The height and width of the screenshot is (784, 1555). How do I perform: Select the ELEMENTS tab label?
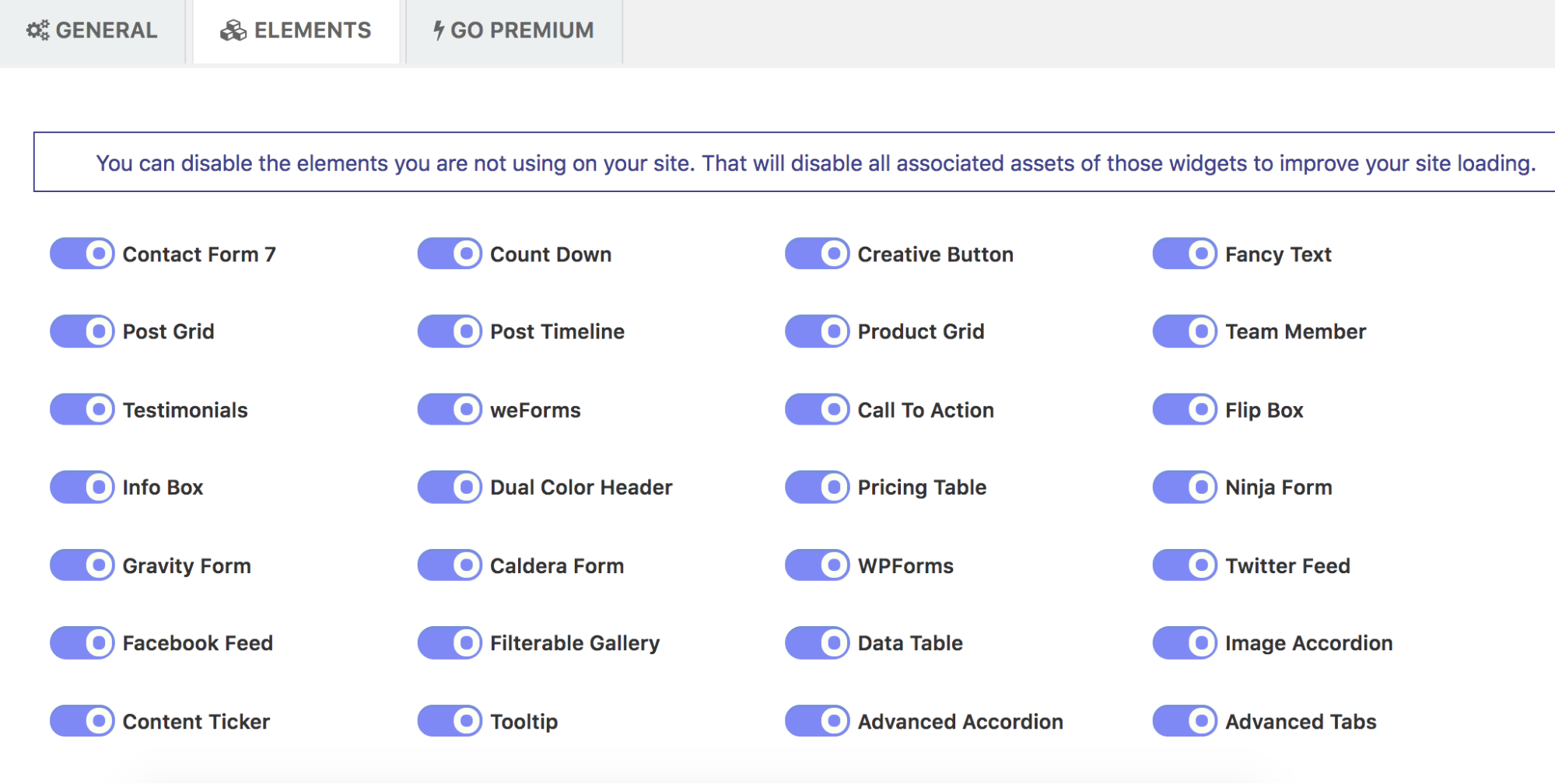pyautogui.click(x=313, y=30)
